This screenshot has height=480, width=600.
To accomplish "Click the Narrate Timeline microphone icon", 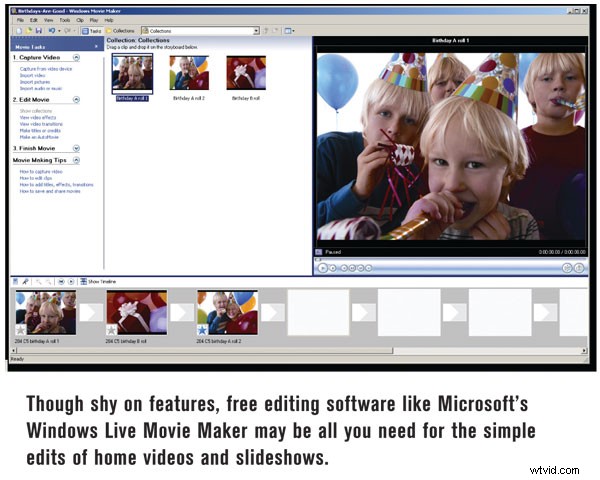I will [x=25, y=282].
